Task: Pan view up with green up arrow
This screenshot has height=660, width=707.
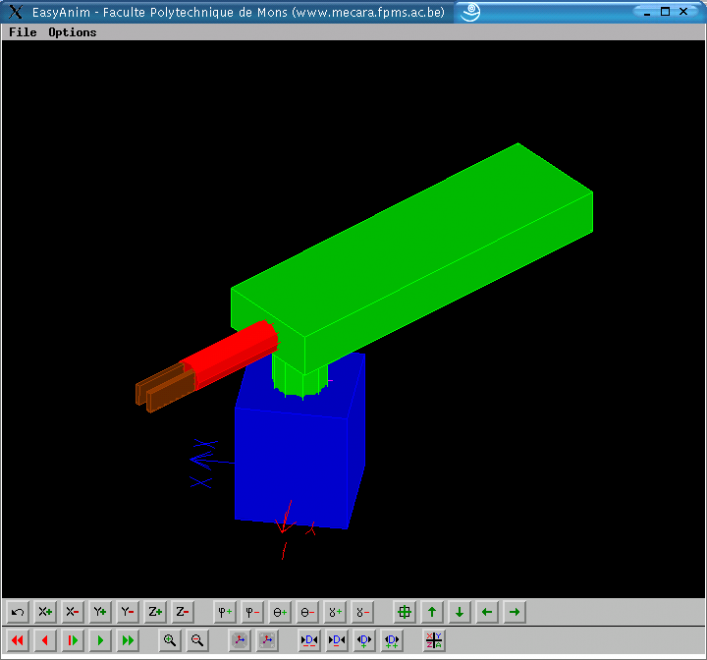Action: pyautogui.click(x=432, y=612)
